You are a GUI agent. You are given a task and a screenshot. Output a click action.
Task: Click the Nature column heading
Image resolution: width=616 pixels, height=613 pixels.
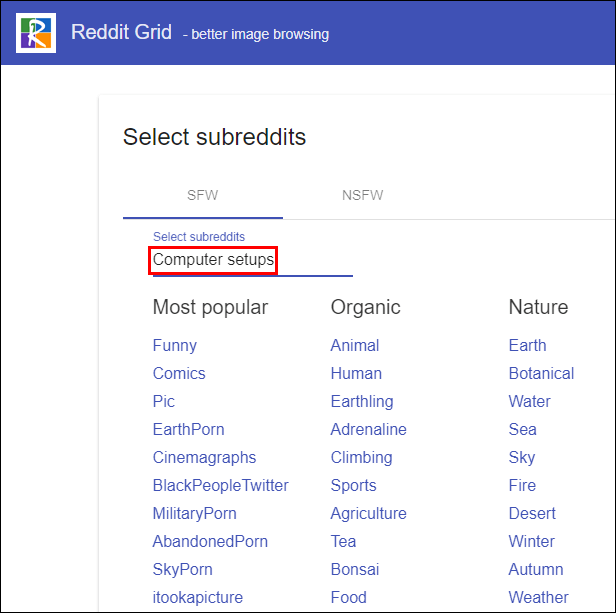[x=538, y=307]
